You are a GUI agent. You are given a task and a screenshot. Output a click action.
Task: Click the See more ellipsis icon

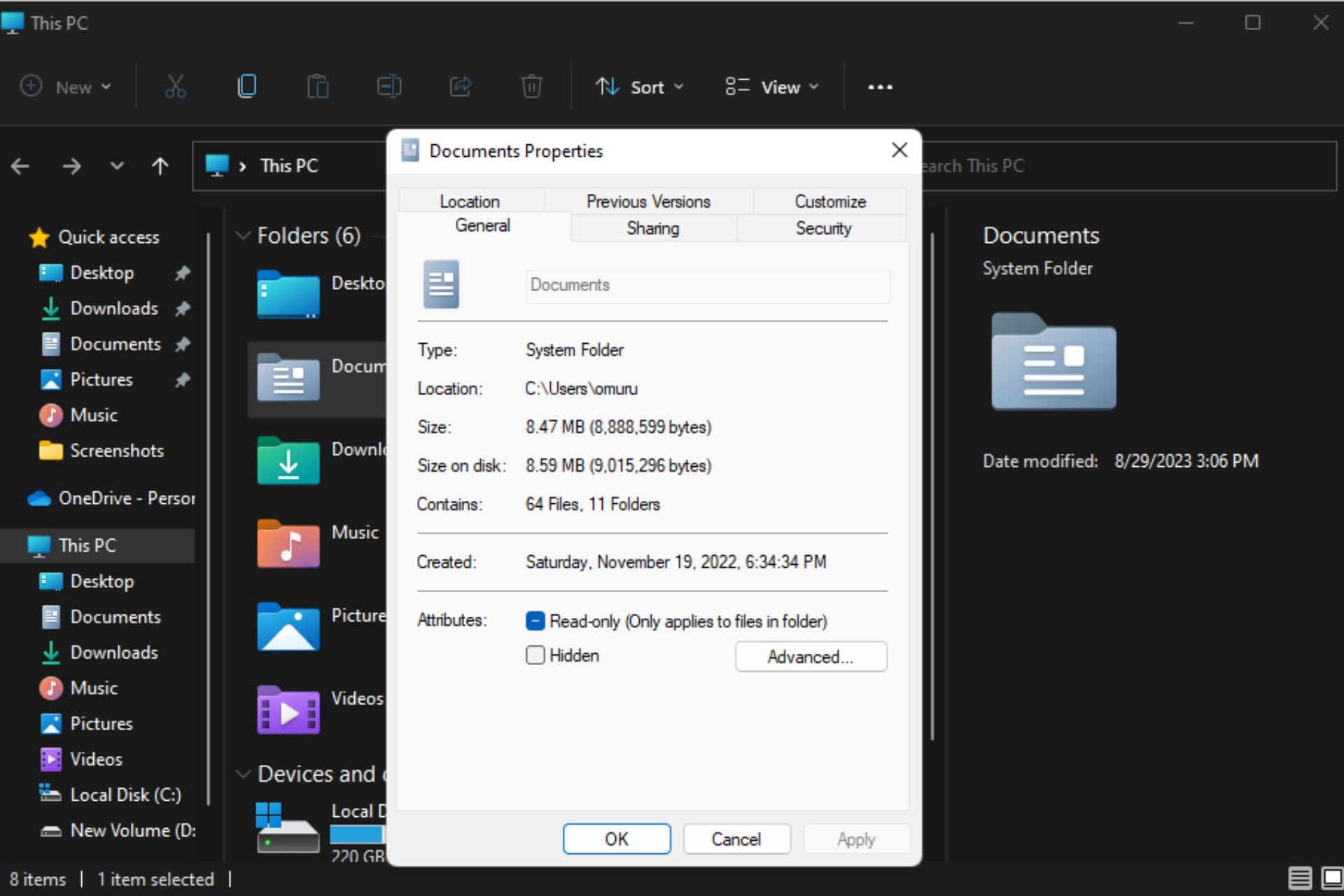[x=880, y=86]
